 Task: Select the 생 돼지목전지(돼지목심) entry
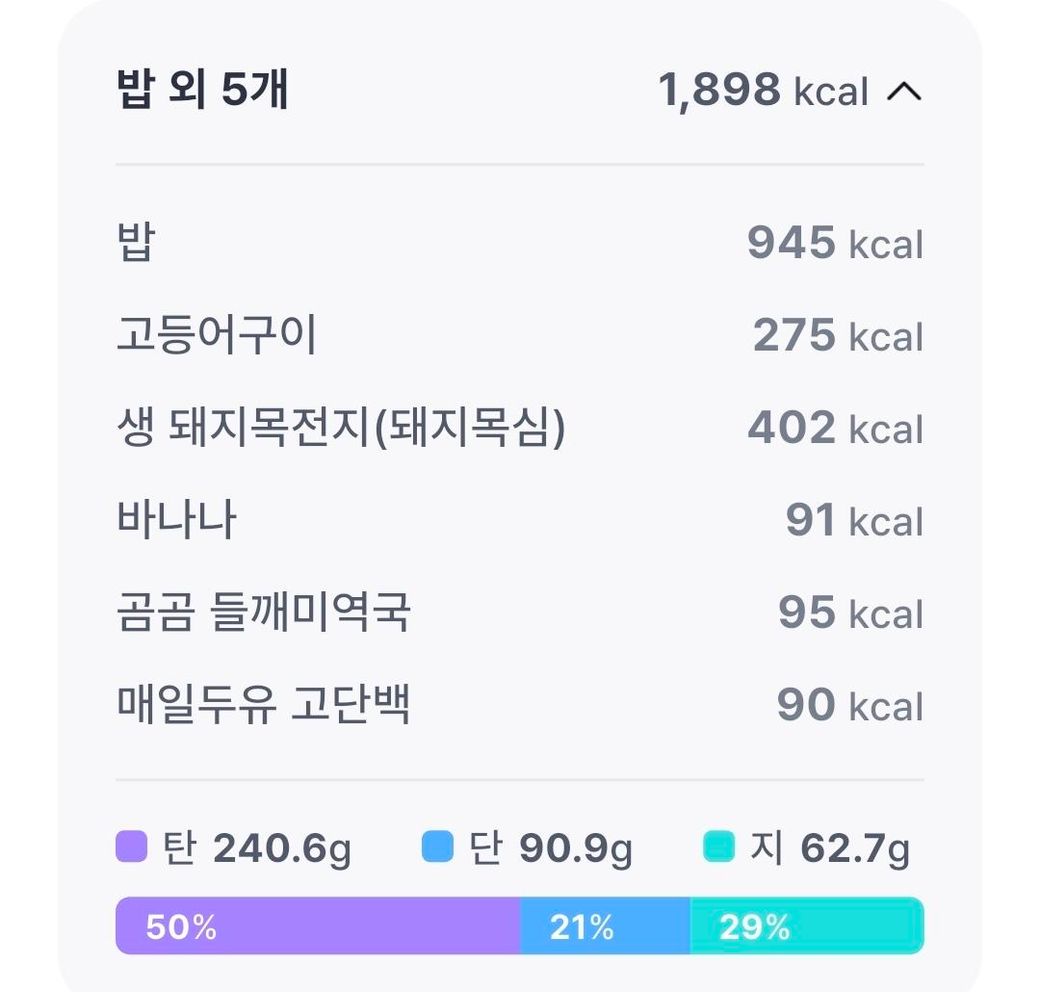tap(340, 428)
